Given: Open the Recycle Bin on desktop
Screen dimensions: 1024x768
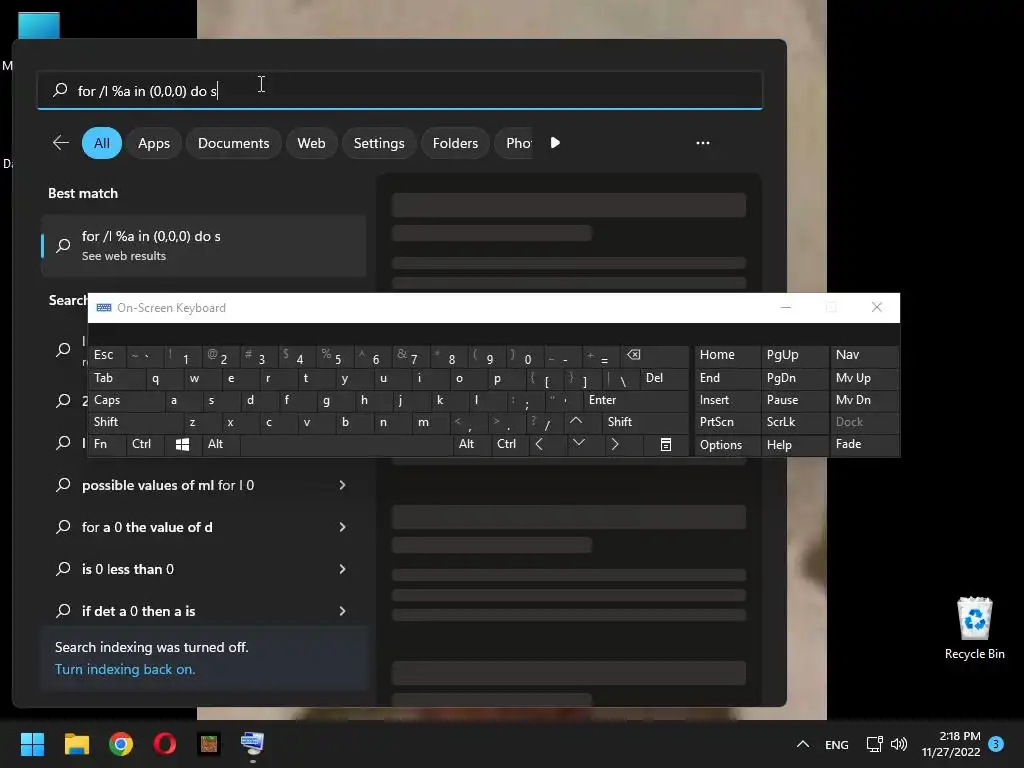Looking at the screenshot, I should (x=974, y=628).
